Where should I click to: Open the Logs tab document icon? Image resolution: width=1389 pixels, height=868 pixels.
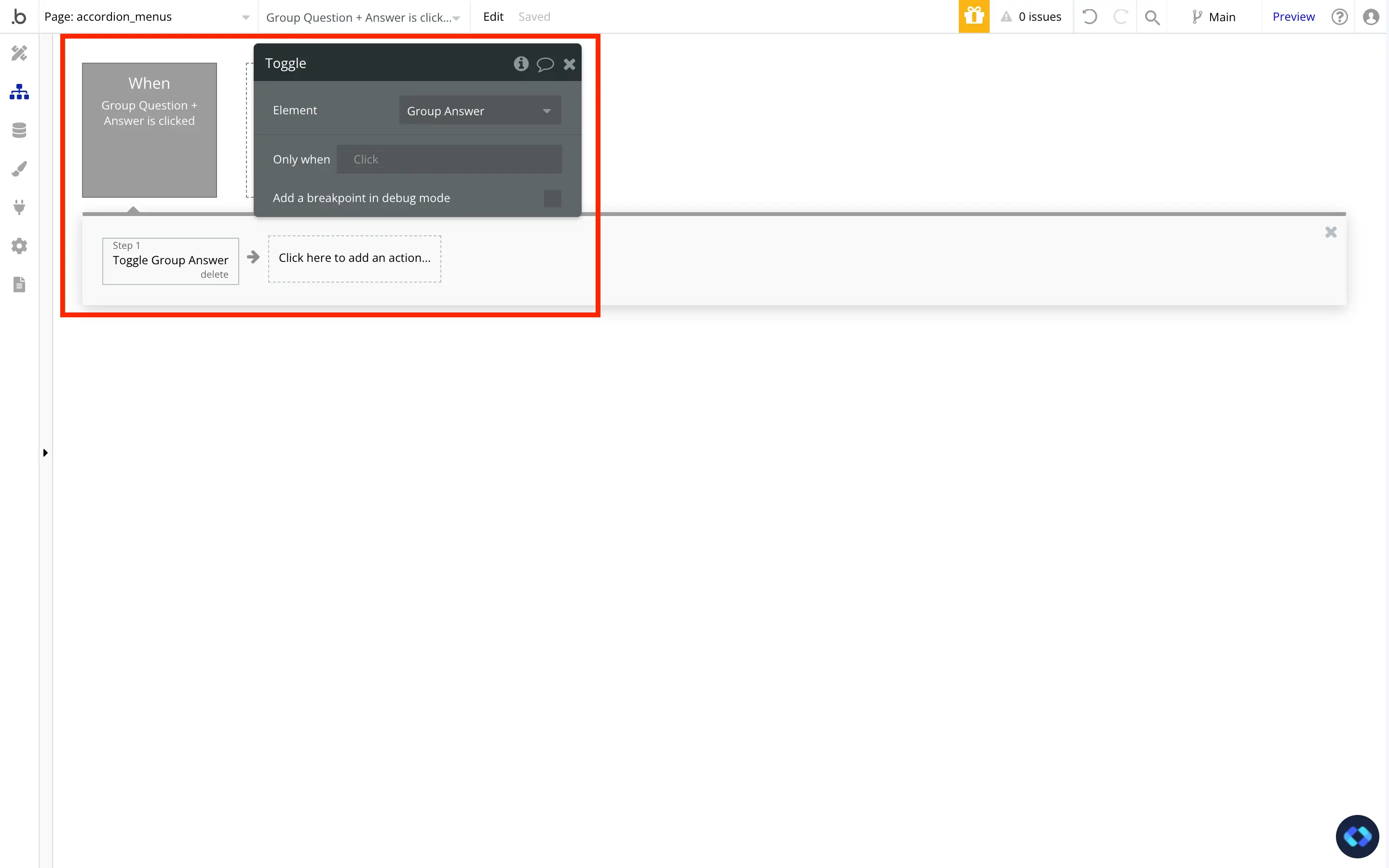[x=19, y=284]
